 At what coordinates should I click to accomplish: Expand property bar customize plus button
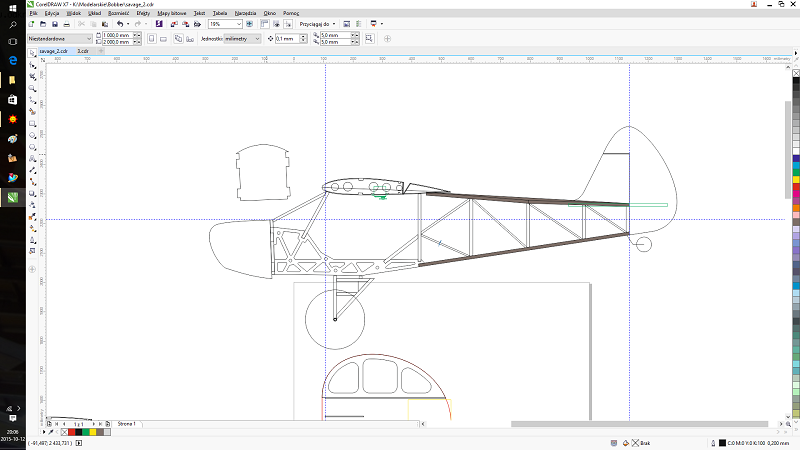click(387, 39)
